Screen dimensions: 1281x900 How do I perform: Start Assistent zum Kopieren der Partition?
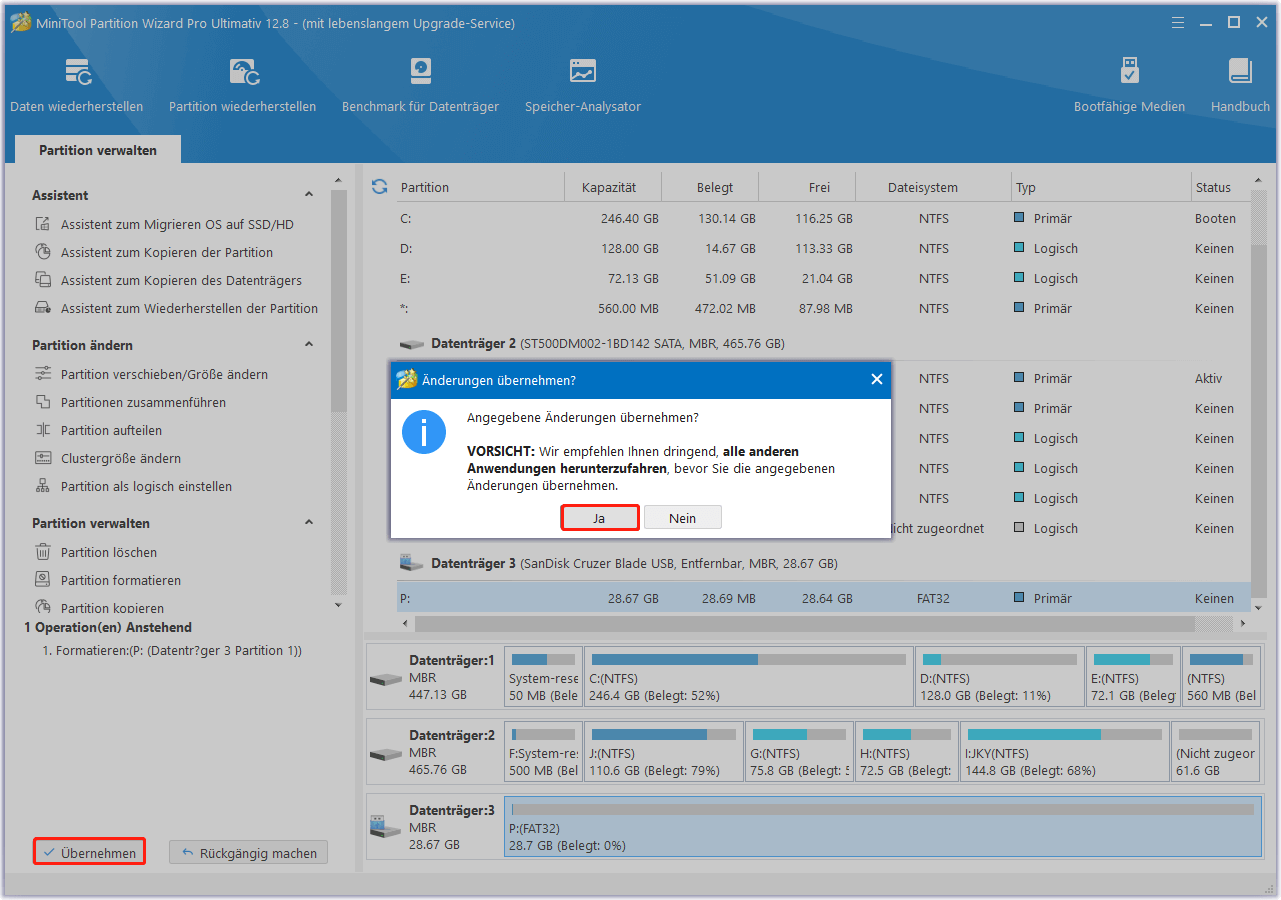pos(166,252)
